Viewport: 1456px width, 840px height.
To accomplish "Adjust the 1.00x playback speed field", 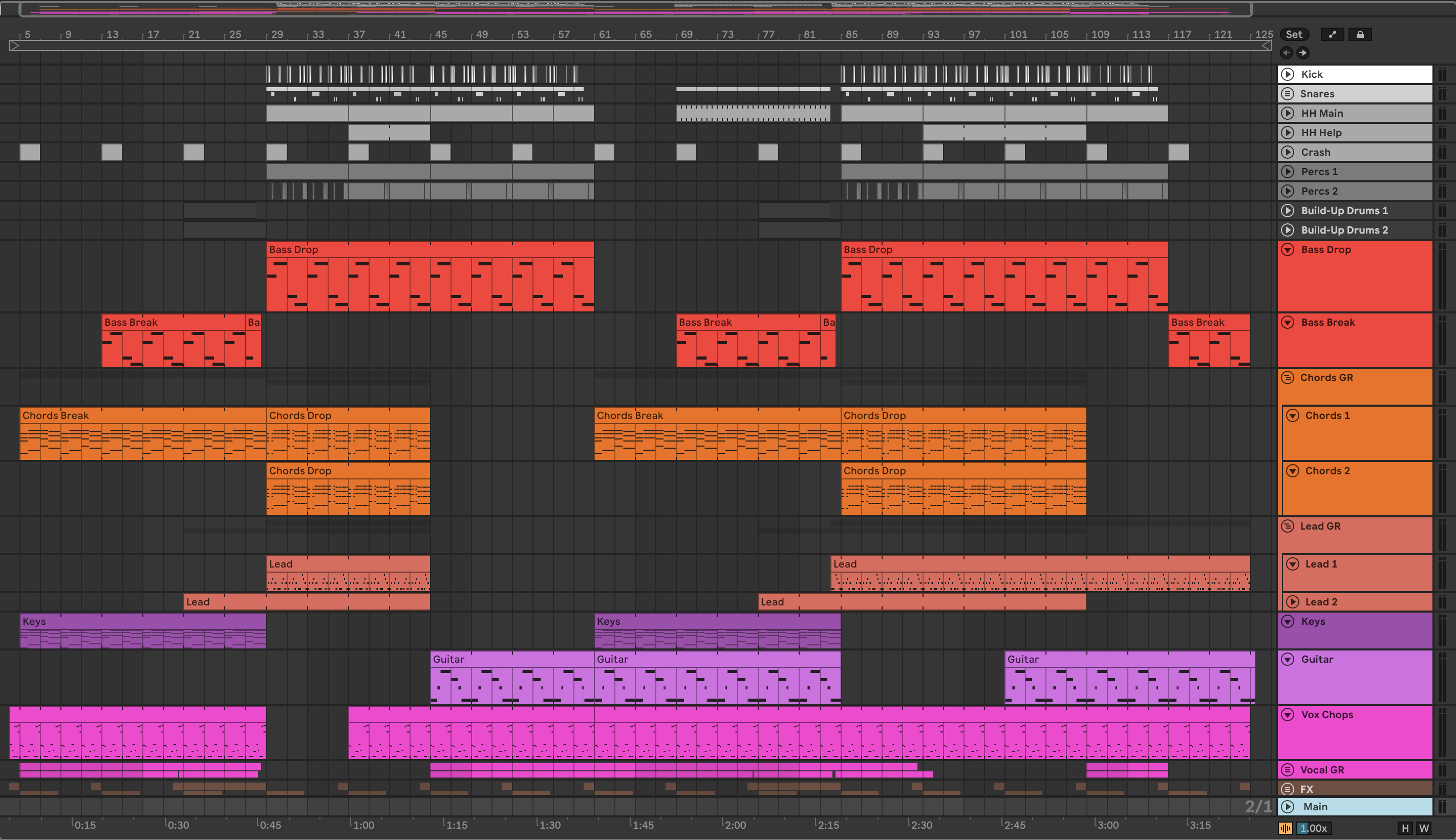I will coord(1313,828).
